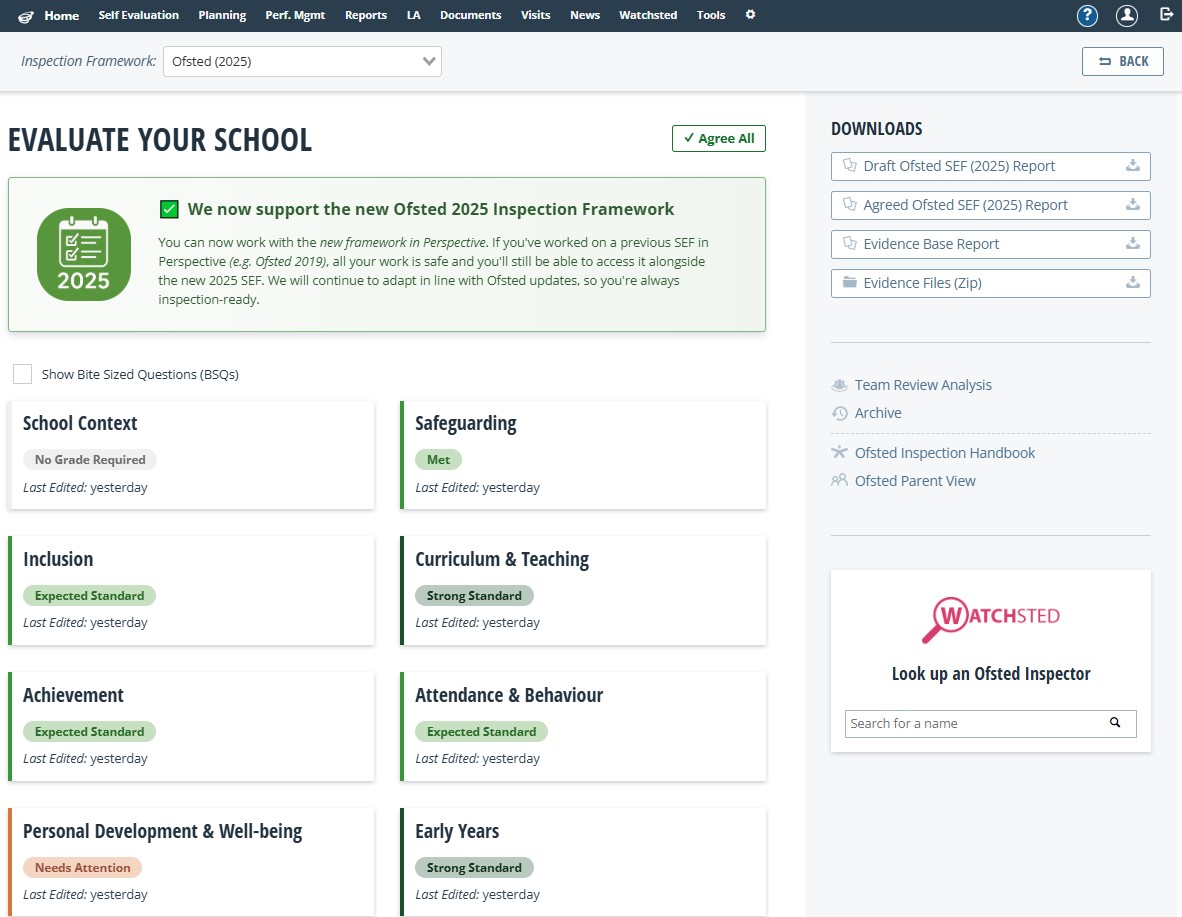This screenshot has height=917, width=1182.
Task: Open the Ofsted Inspection Handbook link
Action: point(945,452)
